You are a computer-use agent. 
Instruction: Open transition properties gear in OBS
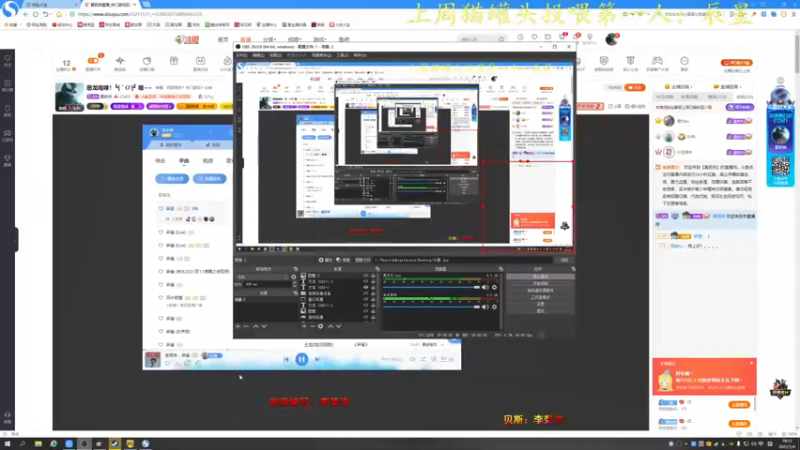[293, 277]
